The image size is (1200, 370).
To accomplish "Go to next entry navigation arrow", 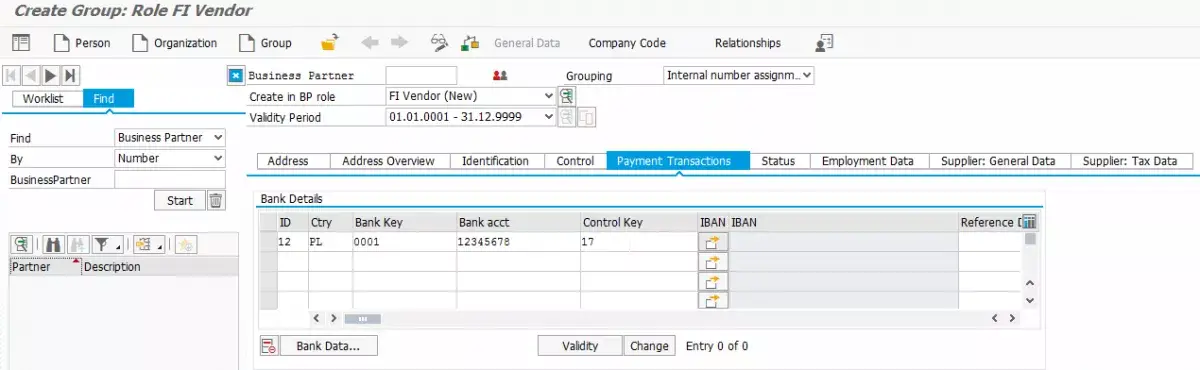I will [x=50, y=75].
